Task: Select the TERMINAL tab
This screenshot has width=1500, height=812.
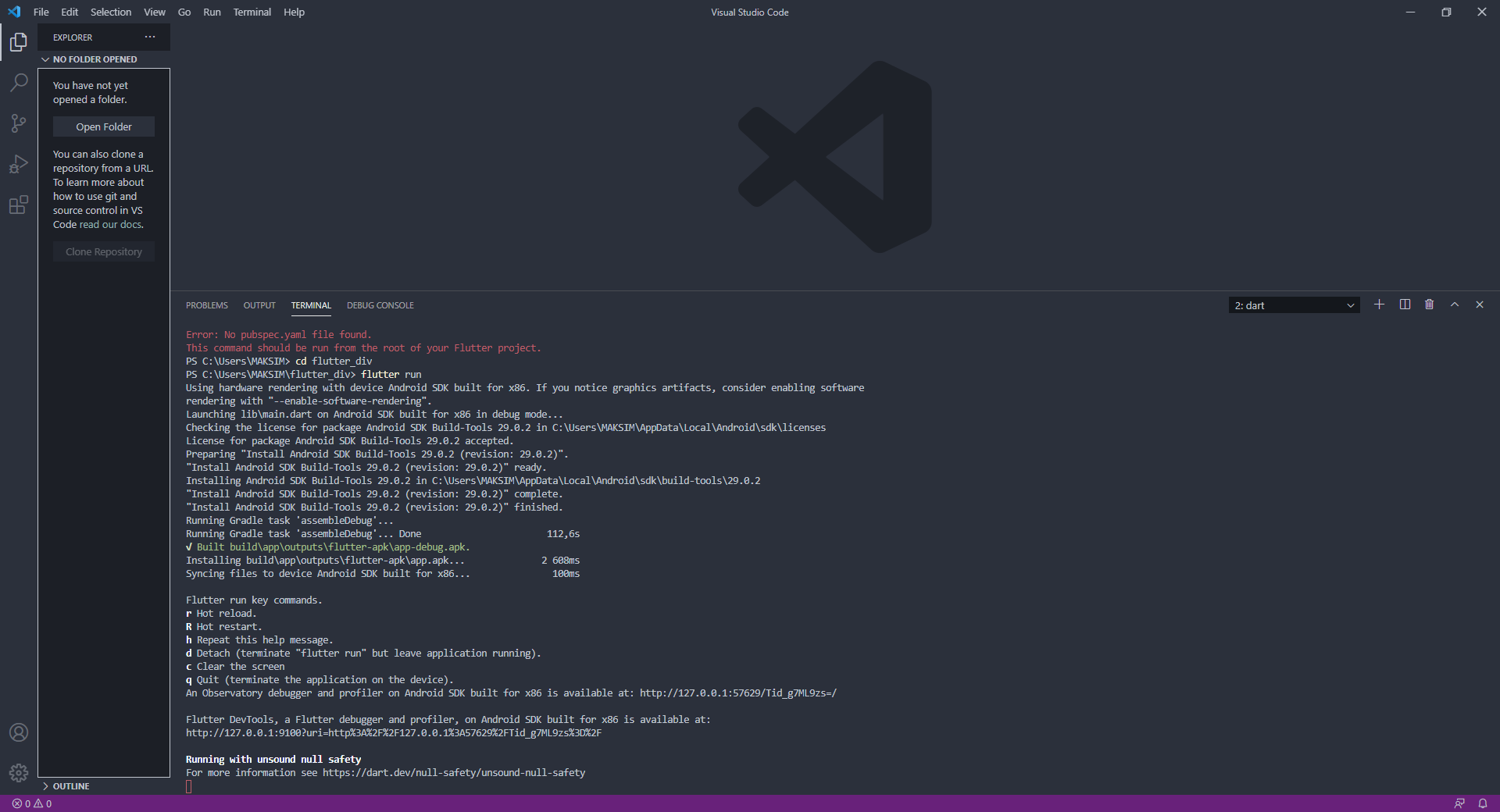Action: [x=311, y=305]
